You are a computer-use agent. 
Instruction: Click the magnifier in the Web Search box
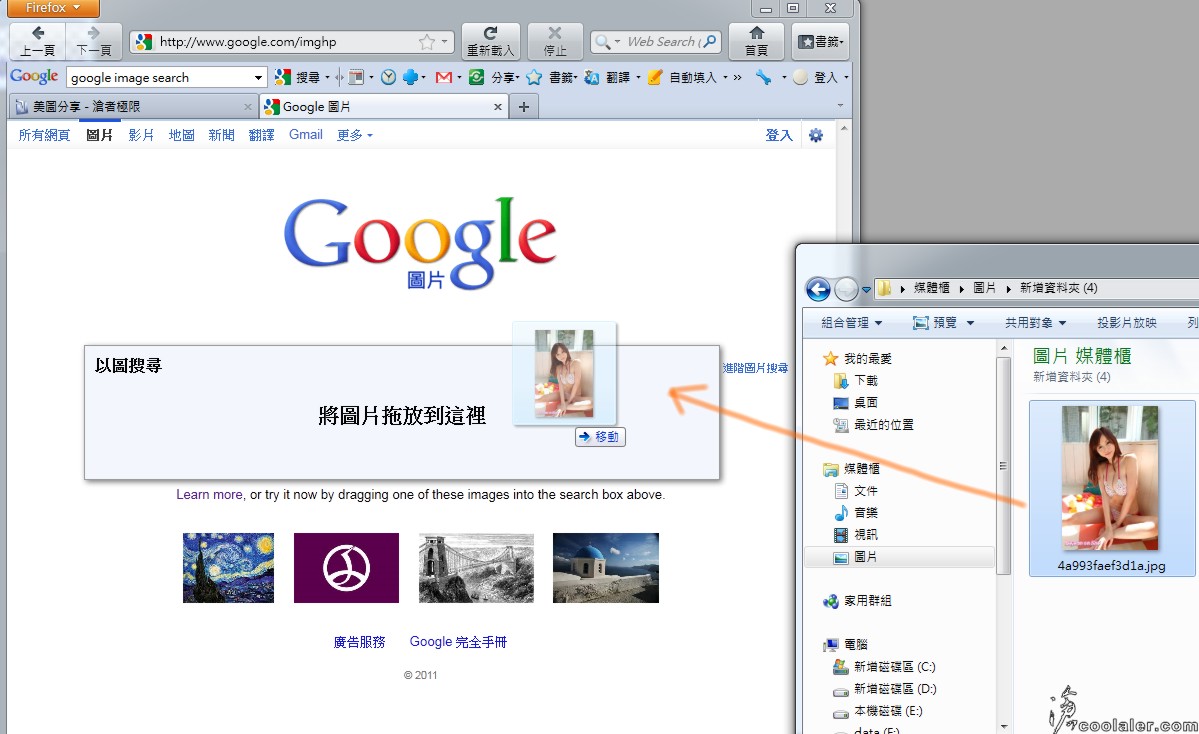pos(710,41)
